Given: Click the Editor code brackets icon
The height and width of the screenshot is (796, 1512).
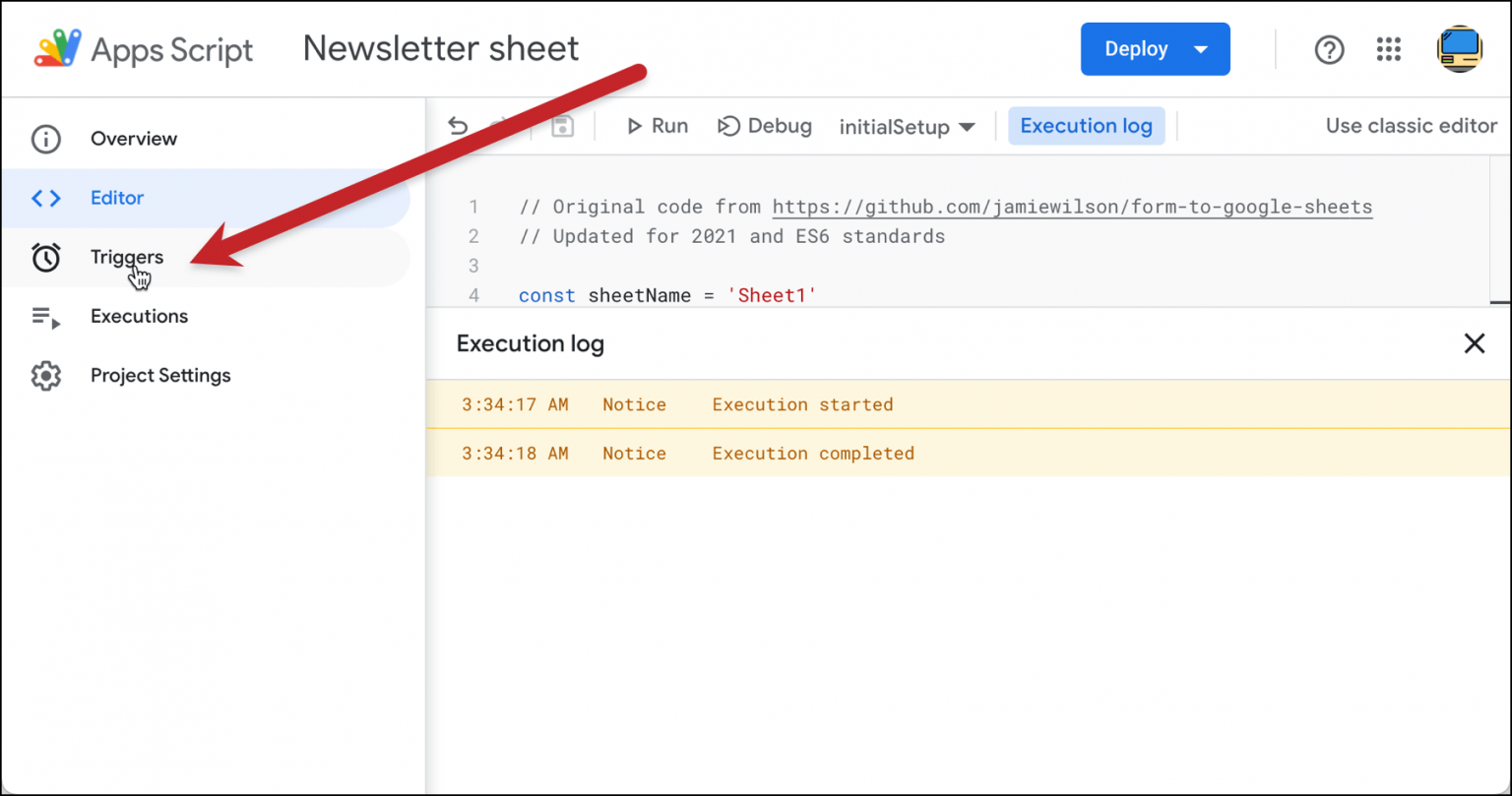Looking at the screenshot, I should click(45, 198).
